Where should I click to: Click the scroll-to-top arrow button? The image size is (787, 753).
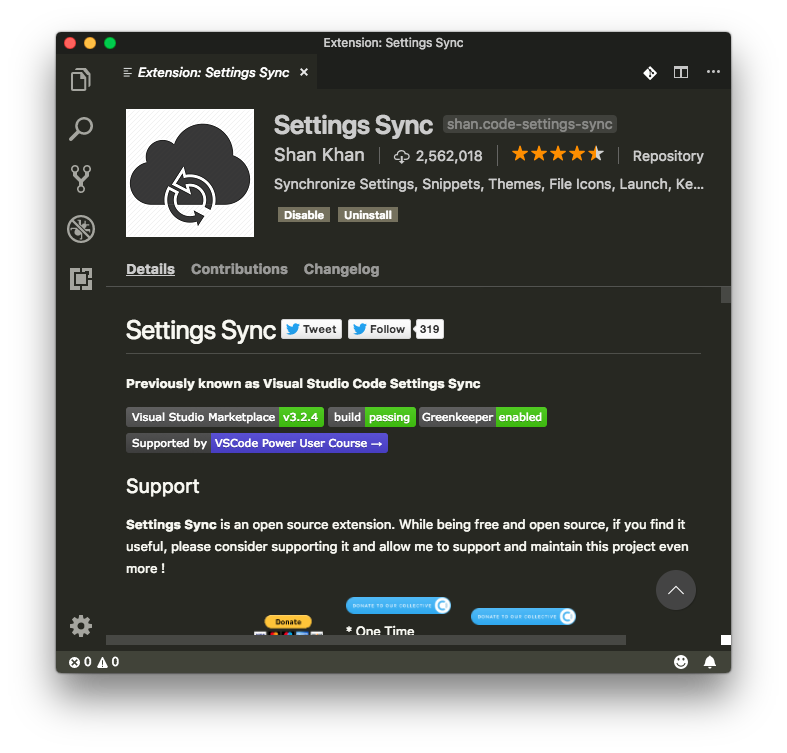pyautogui.click(x=676, y=590)
